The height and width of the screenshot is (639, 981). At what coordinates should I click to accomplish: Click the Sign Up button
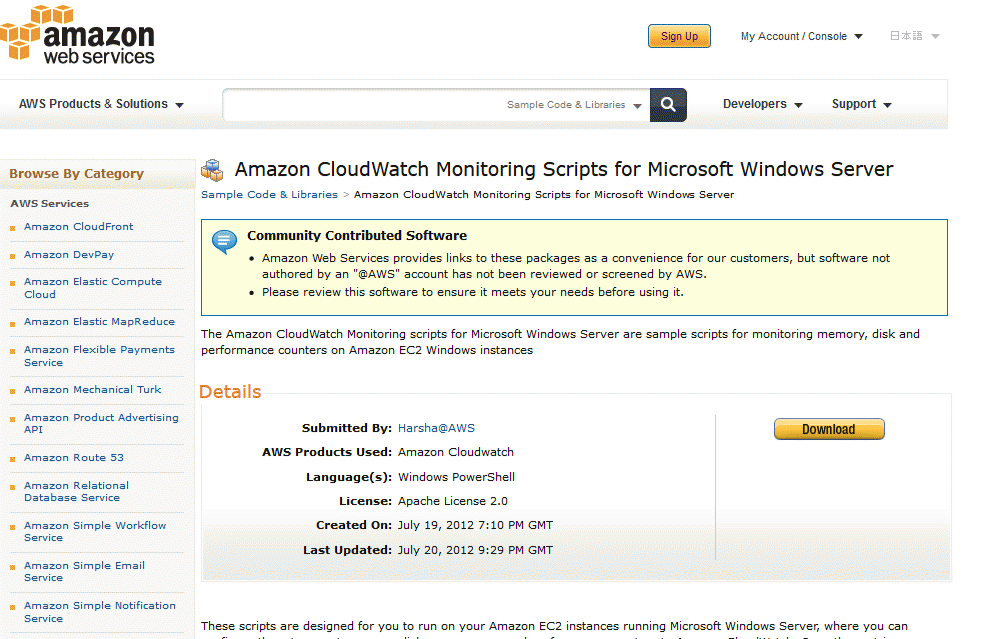point(679,36)
